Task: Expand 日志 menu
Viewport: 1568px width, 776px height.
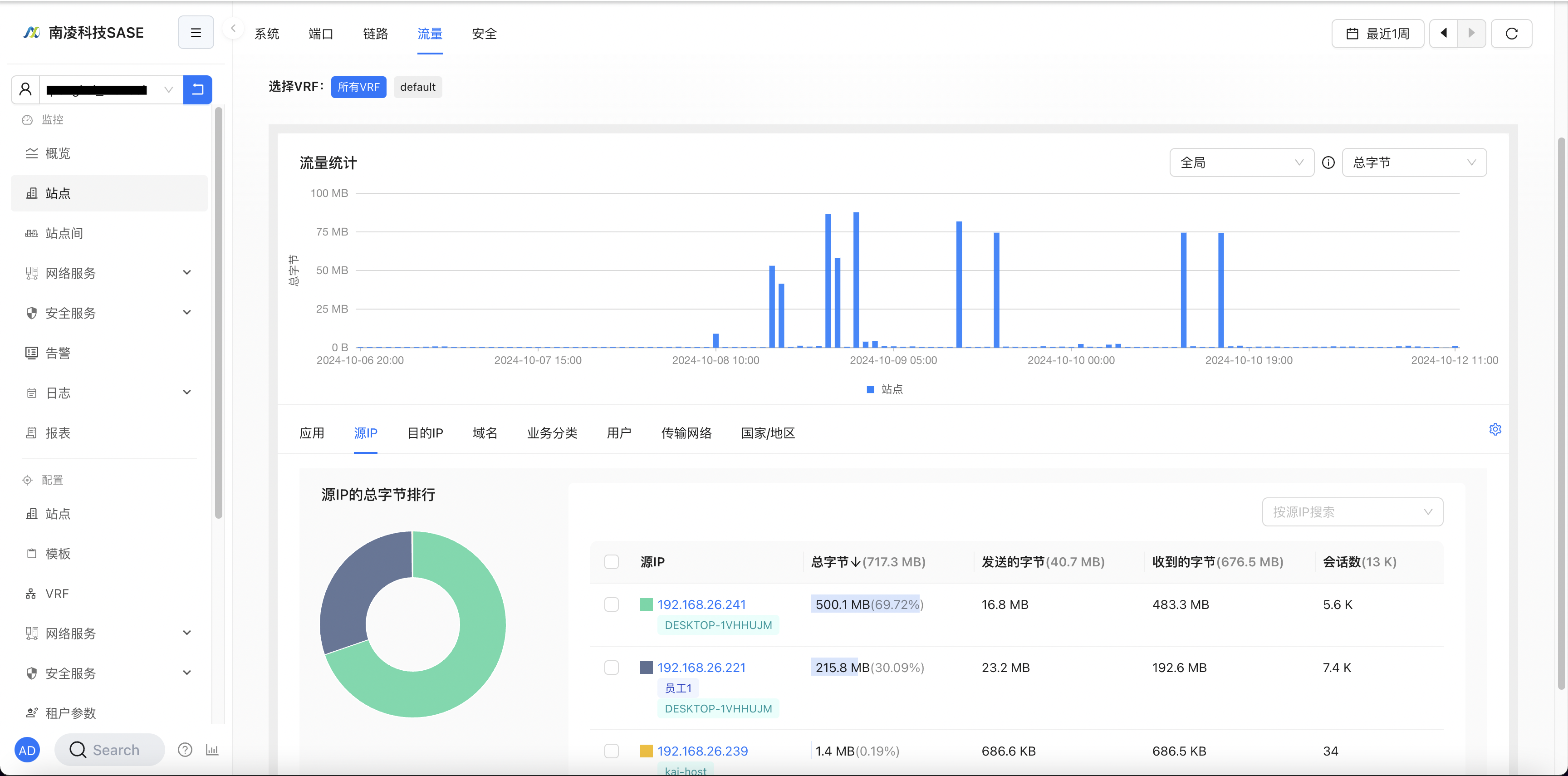Action: (x=109, y=393)
